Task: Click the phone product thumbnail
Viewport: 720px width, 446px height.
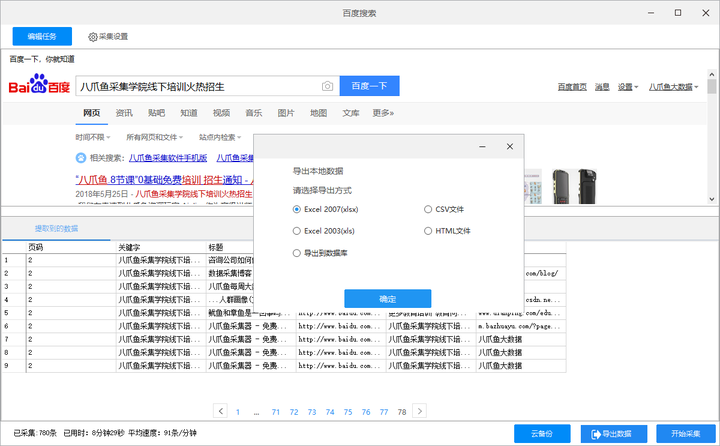Action: [x=574, y=186]
